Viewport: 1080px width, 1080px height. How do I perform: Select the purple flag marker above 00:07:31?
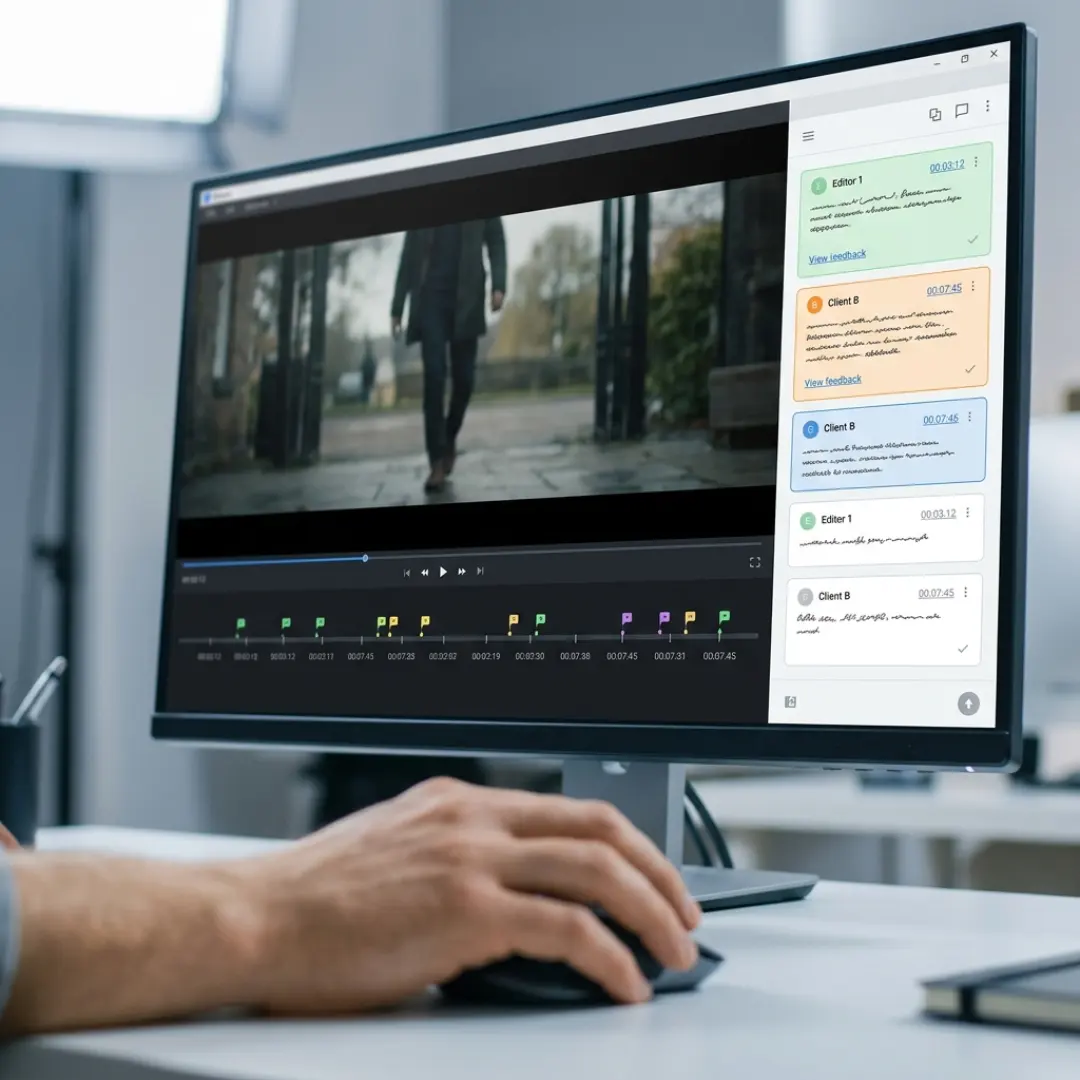(664, 617)
